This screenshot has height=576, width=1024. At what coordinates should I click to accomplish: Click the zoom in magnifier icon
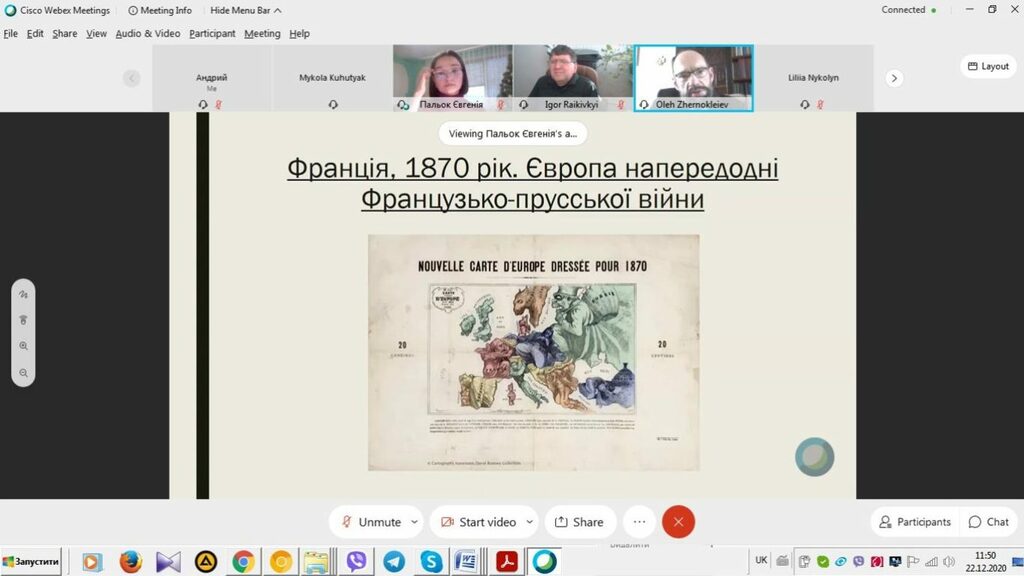(x=23, y=345)
